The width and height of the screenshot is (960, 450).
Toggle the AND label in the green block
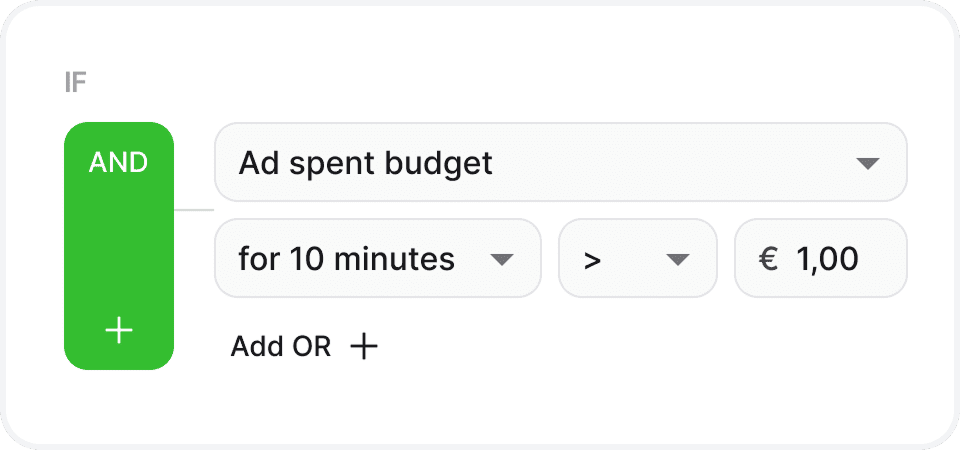click(119, 163)
